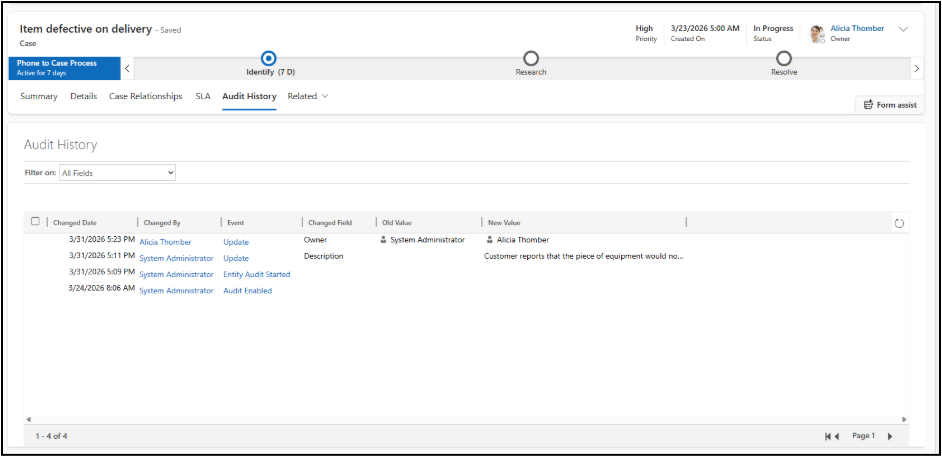The height and width of the screenshot is (456, 942).
Task: Click the refresh icon in audit grid
Action: coord(899,223)
